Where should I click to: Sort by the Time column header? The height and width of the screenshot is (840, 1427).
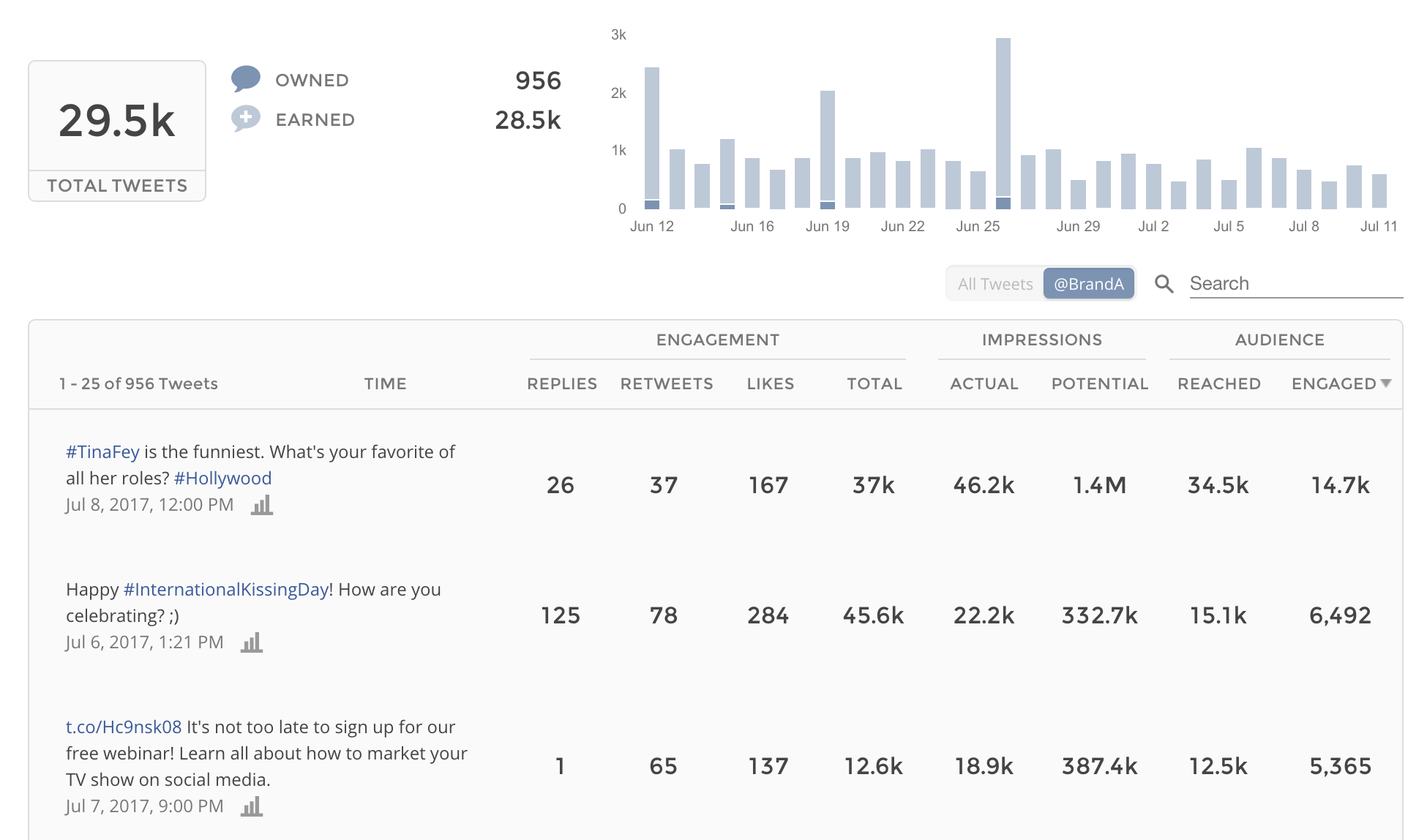coord(385,383)
